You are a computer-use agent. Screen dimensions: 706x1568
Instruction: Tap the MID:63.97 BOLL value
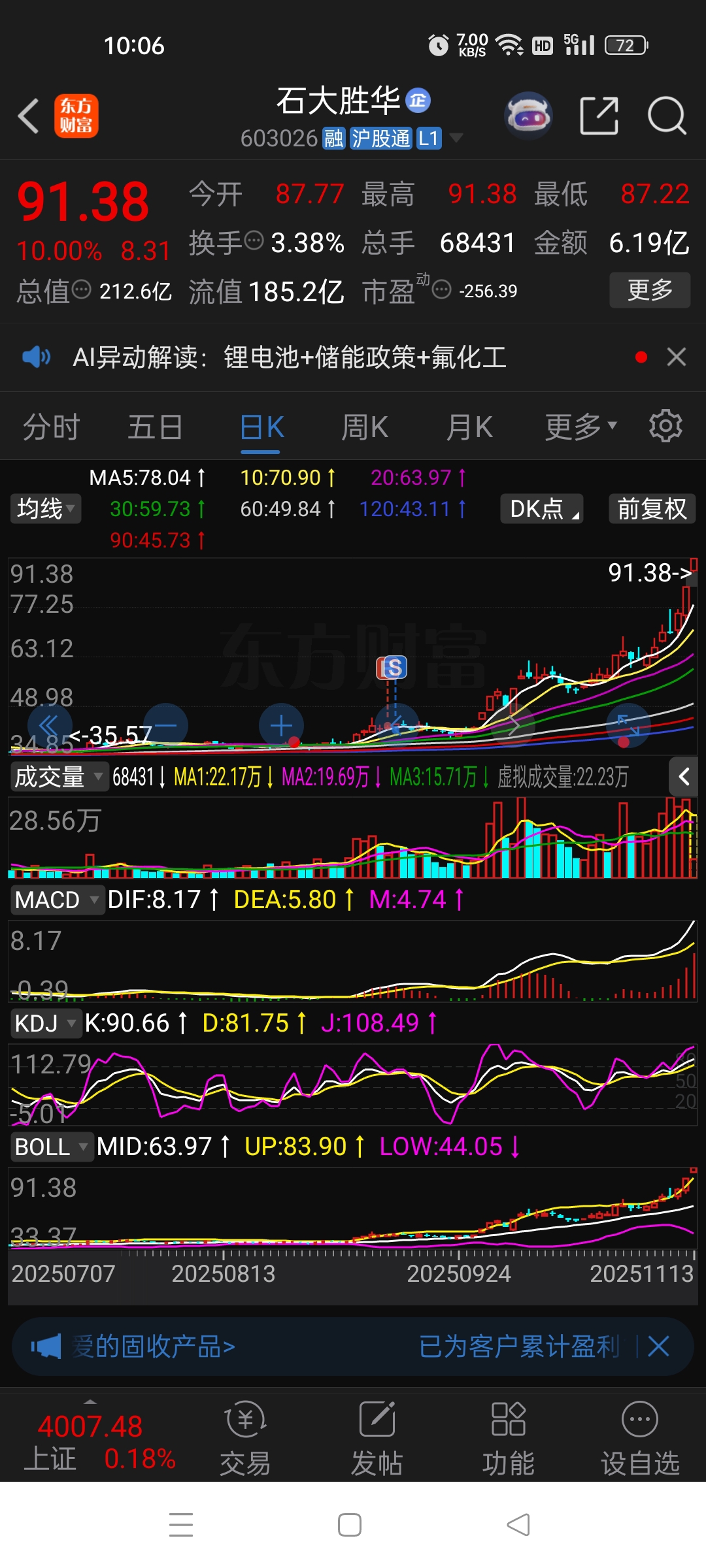pyautogui.click(x=163, y=1147)
